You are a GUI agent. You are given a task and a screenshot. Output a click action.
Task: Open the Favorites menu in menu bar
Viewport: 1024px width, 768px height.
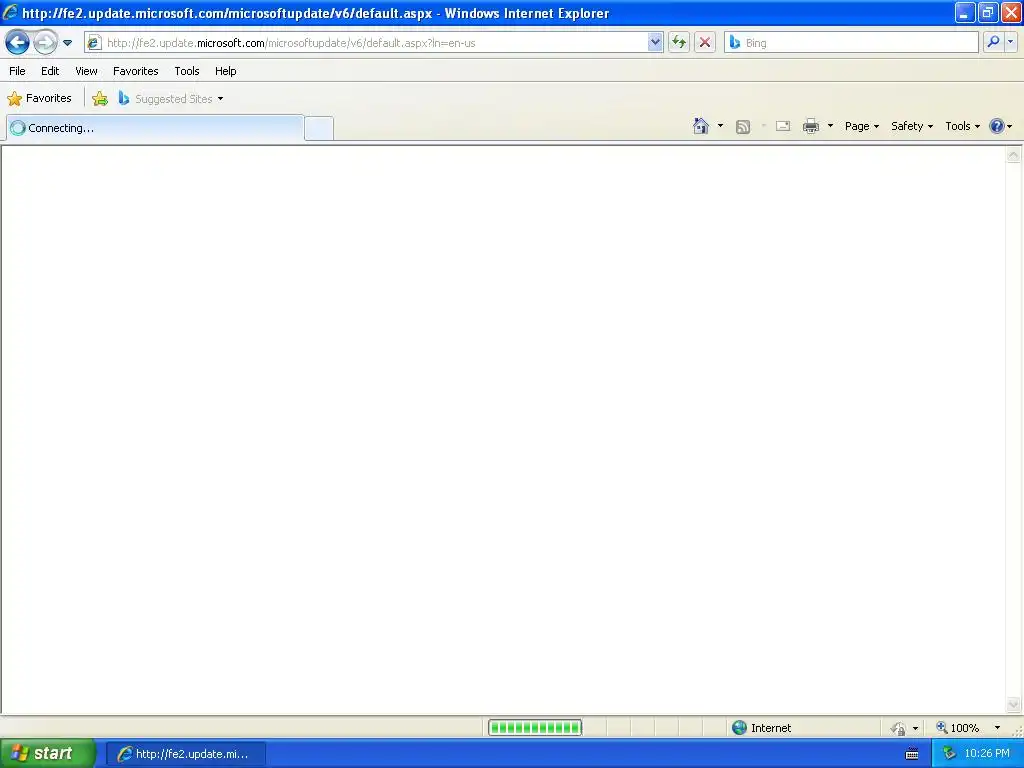136,71
